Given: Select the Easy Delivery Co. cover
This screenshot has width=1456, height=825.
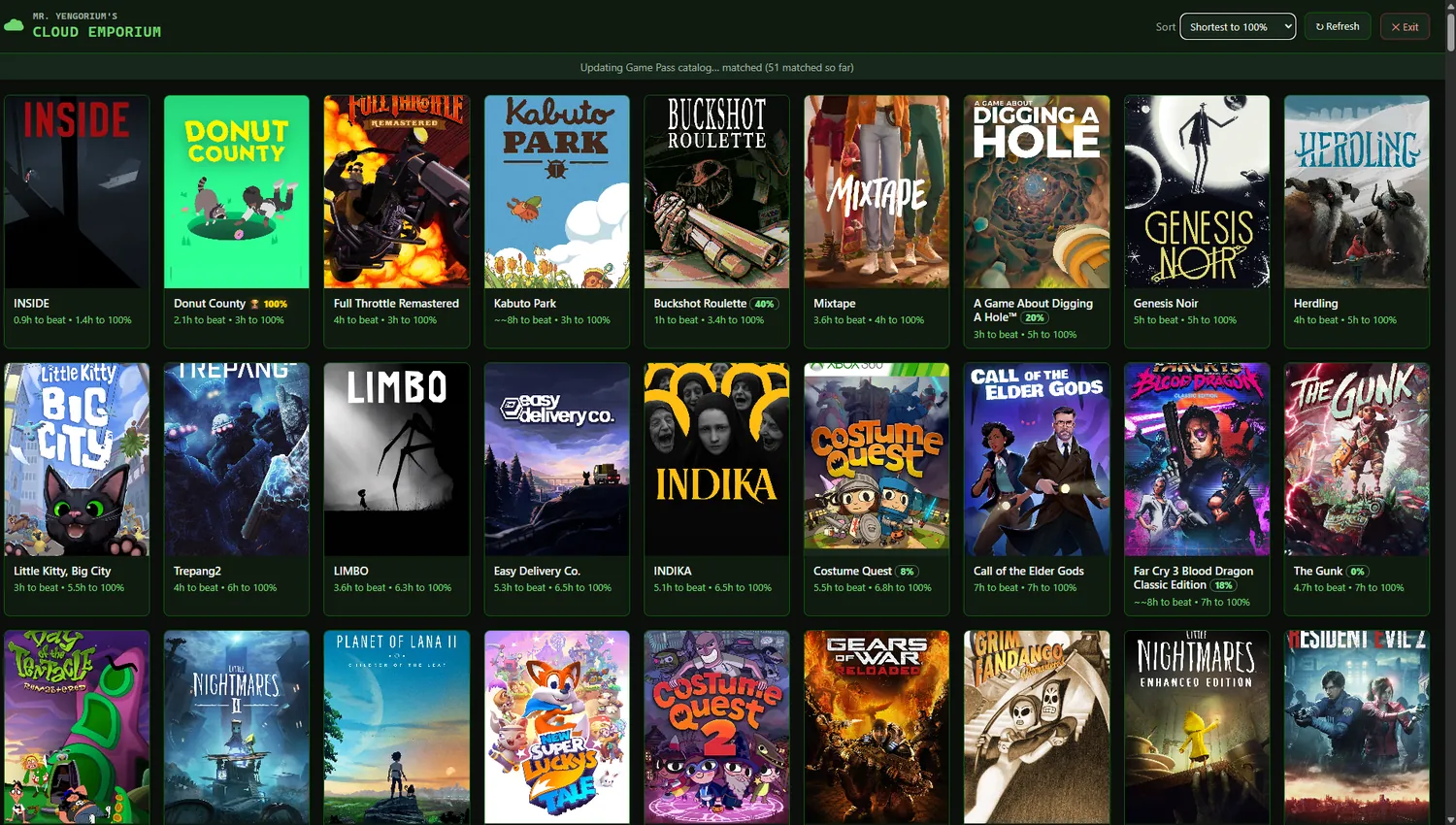Looking at the screenshot, I should click(x=556, y=459).
